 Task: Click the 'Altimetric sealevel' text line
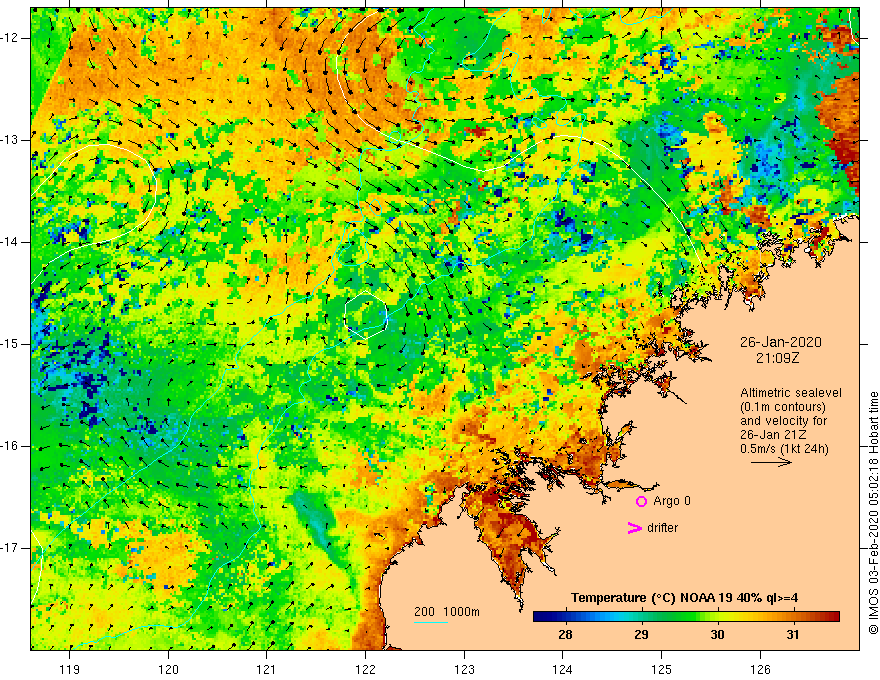click(x=791, y=393)
